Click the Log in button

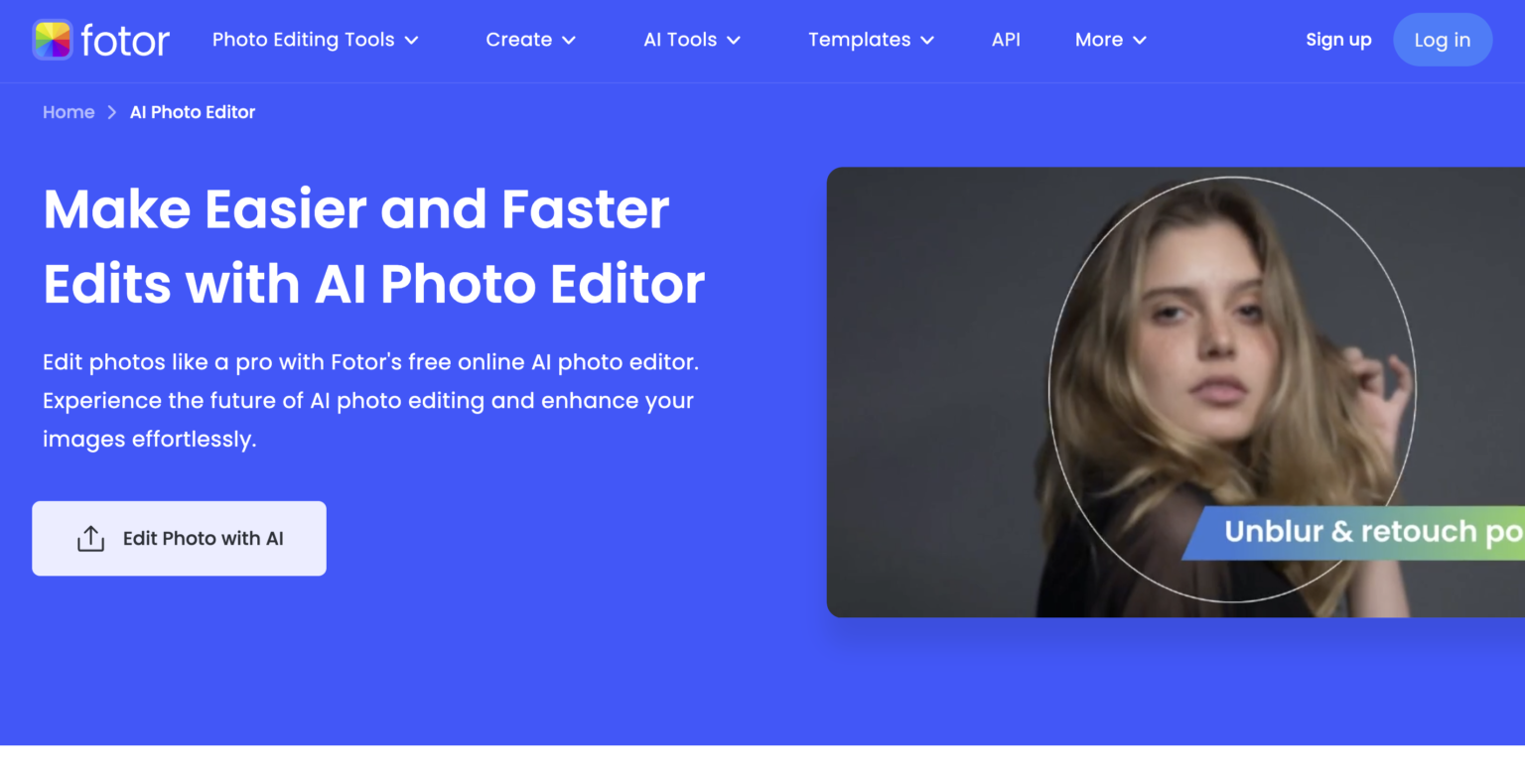tap(1443, 40)
